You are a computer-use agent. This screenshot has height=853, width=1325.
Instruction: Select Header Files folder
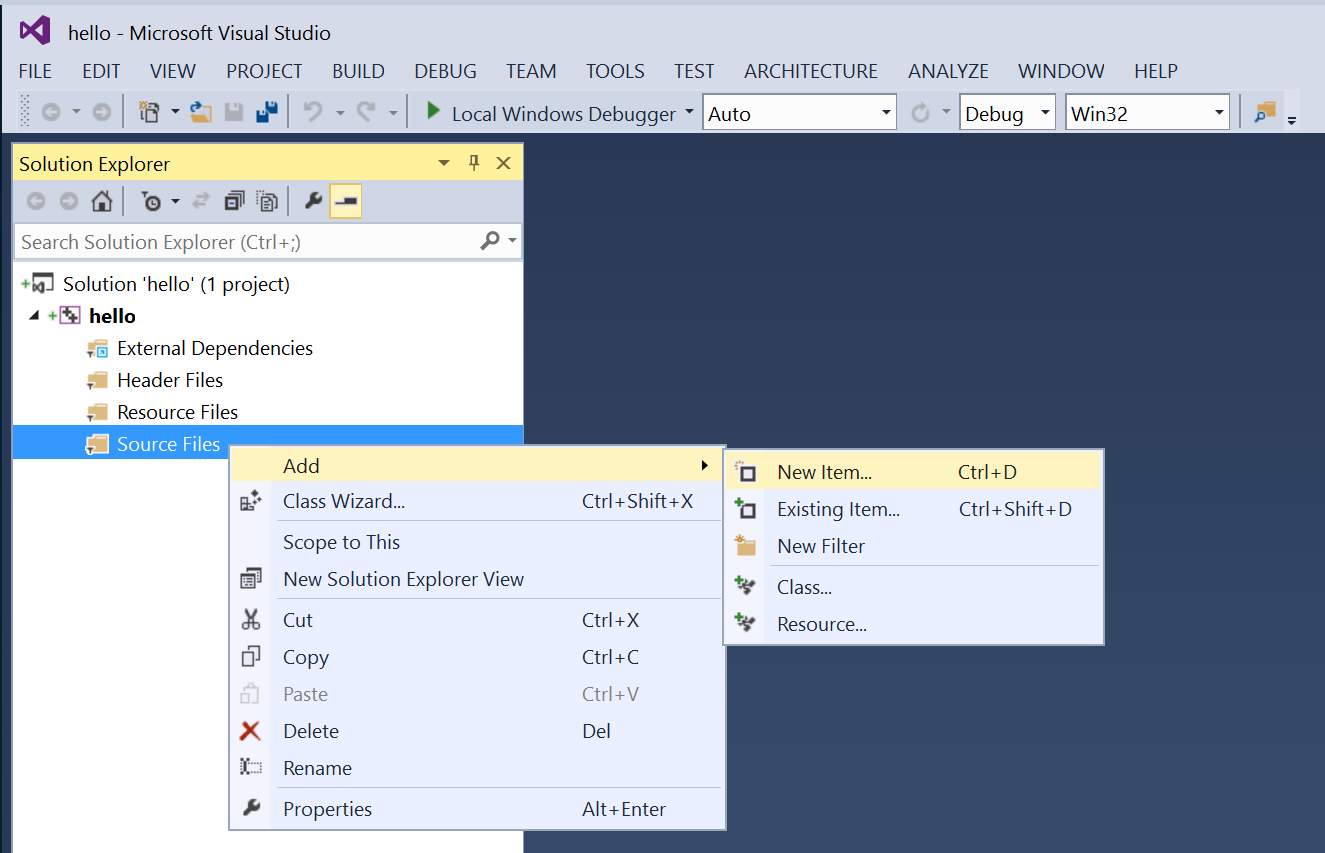coord(170,380)
